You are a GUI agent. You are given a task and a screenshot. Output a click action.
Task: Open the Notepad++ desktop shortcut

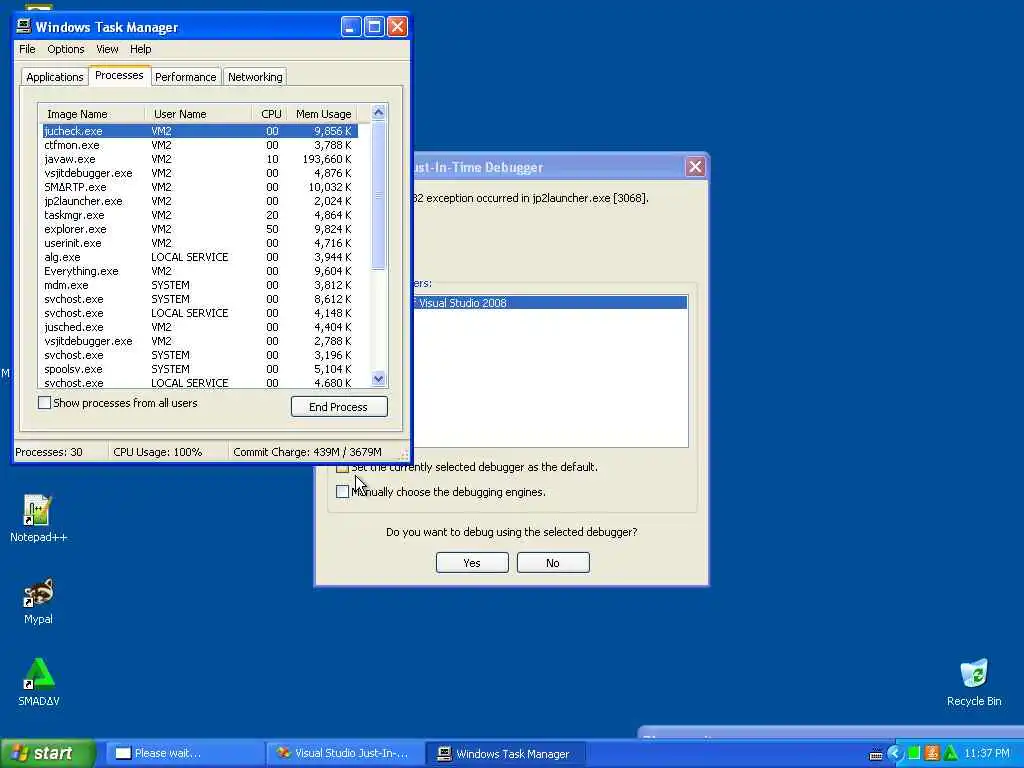[37, 518]
